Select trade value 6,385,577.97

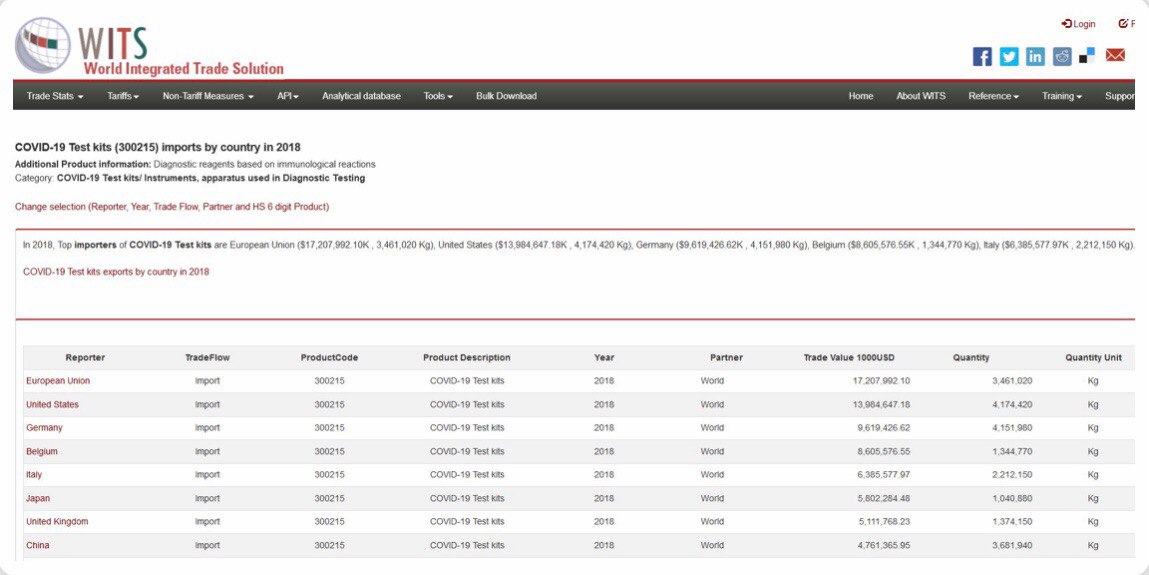click(884, 475)
